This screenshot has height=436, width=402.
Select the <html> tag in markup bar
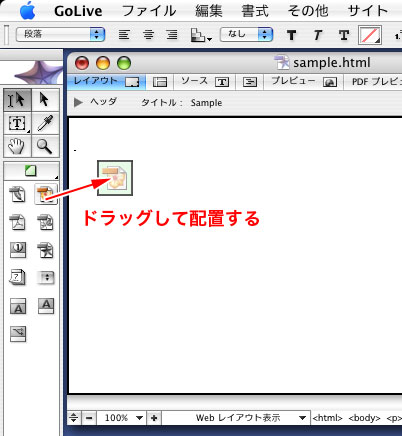point(328,418)
